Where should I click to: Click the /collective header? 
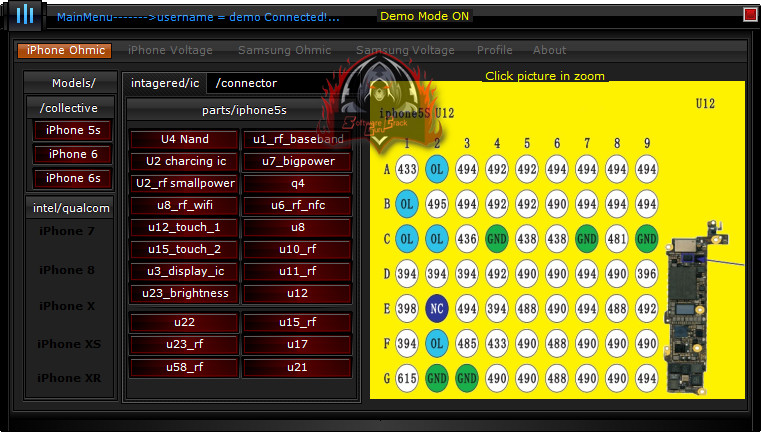[x=69, y=108]
